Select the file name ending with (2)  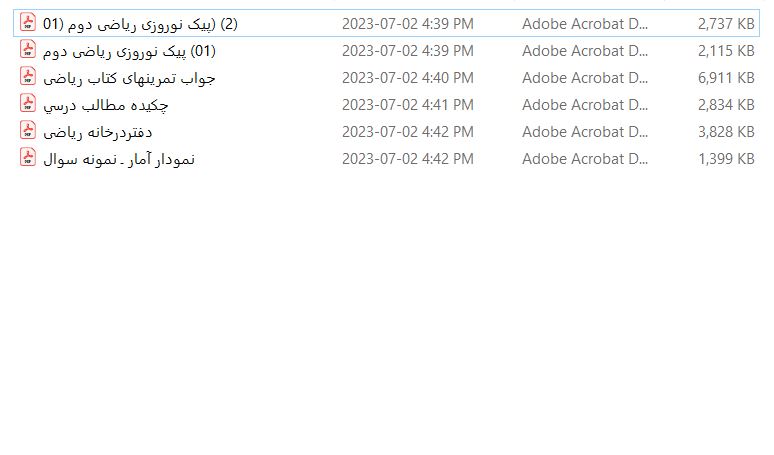[x=140, y=24]
